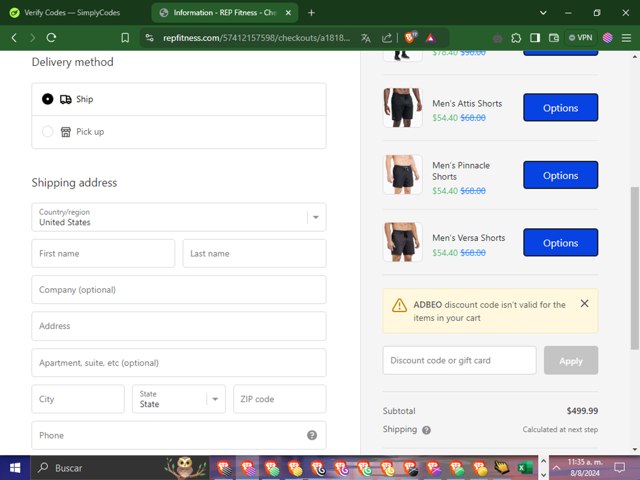Click the Pick up store icon

coord(66,131)
